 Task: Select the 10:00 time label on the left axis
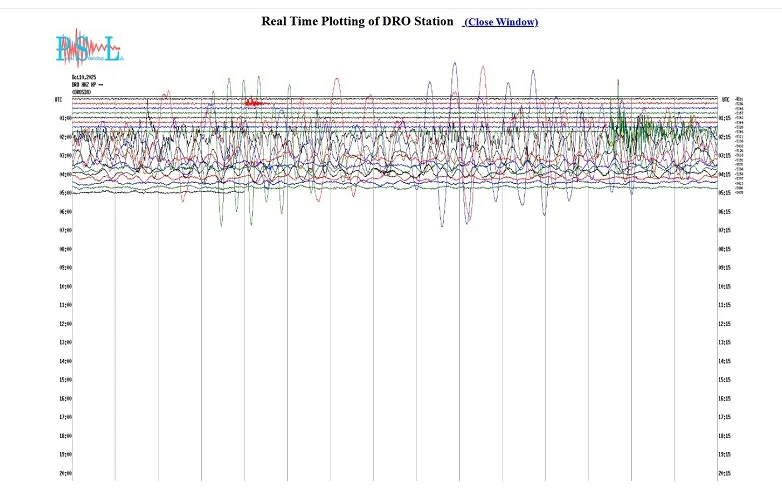[65, 286]
